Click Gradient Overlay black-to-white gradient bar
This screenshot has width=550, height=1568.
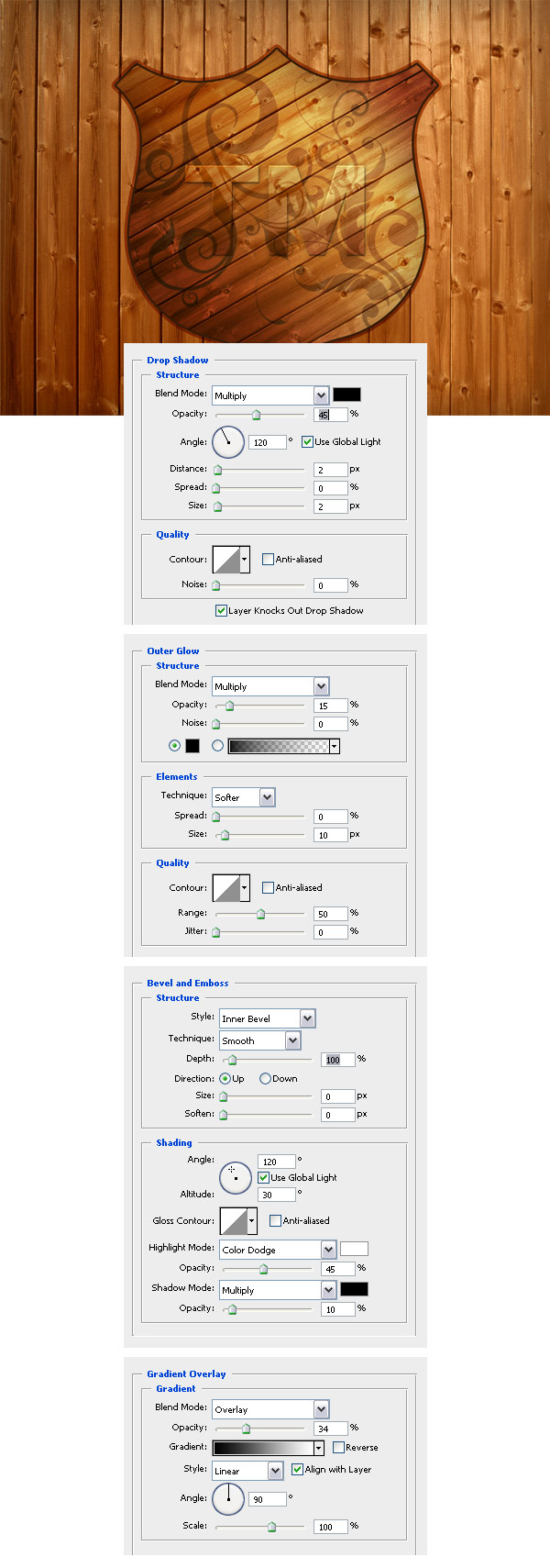click(263, 1448)
